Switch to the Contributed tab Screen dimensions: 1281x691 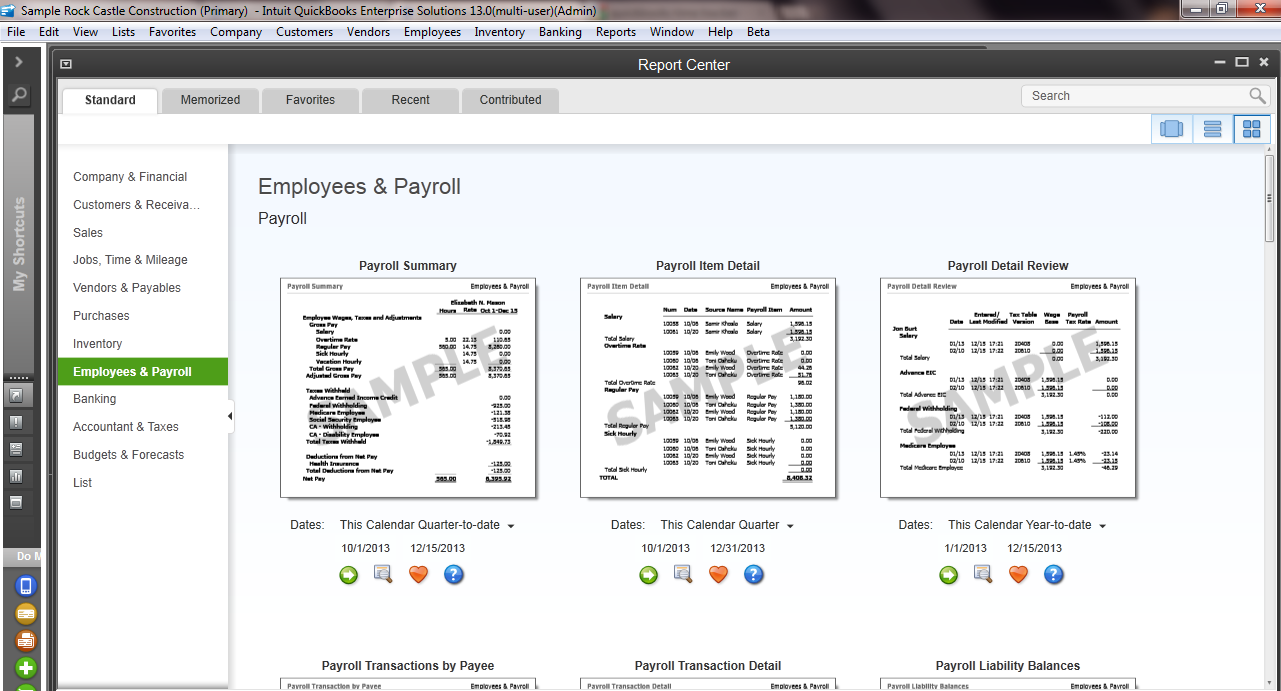510,100
